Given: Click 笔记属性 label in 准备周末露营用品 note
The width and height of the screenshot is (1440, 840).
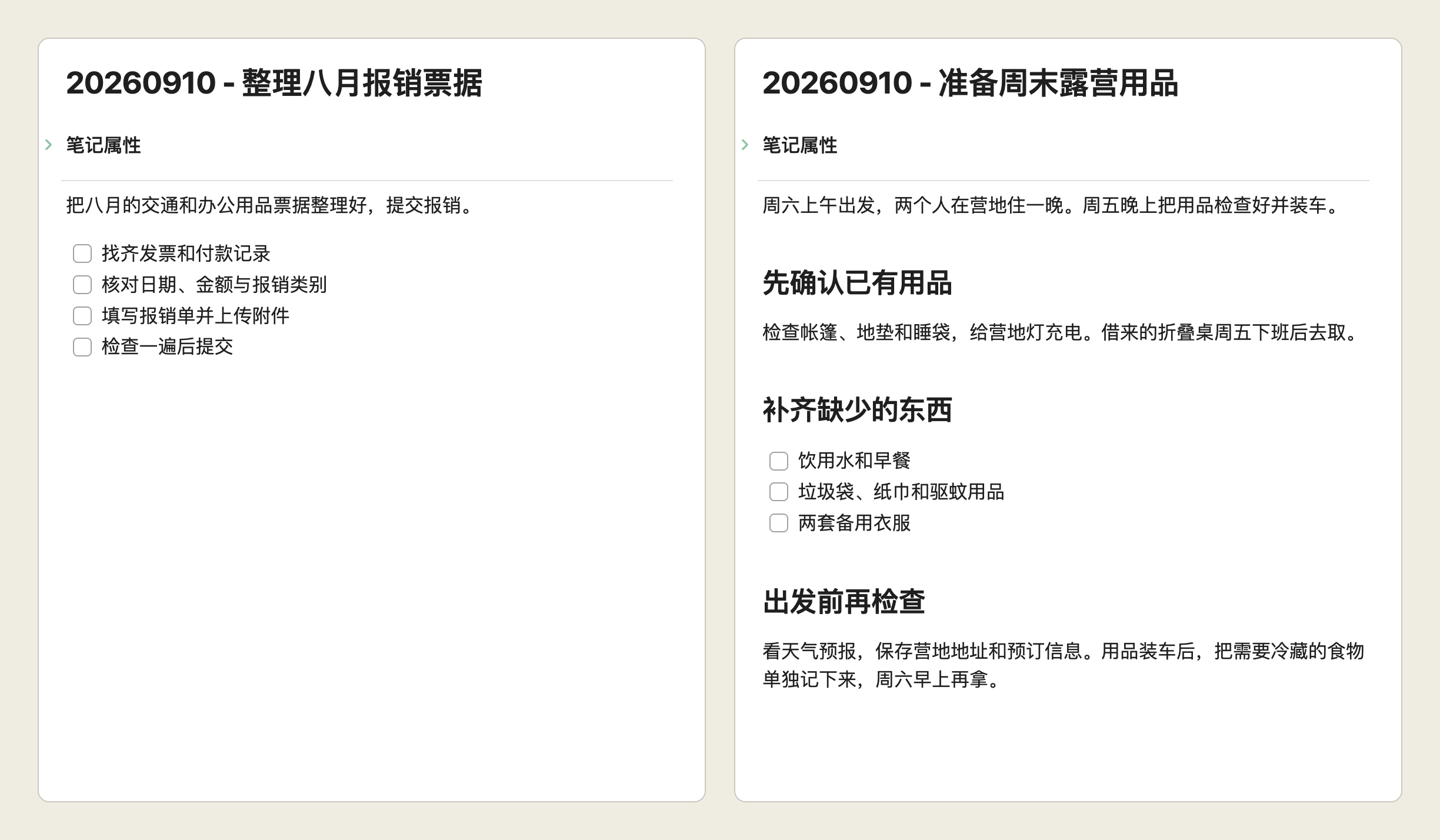Looking at the screenshot, I should [800, 145].
